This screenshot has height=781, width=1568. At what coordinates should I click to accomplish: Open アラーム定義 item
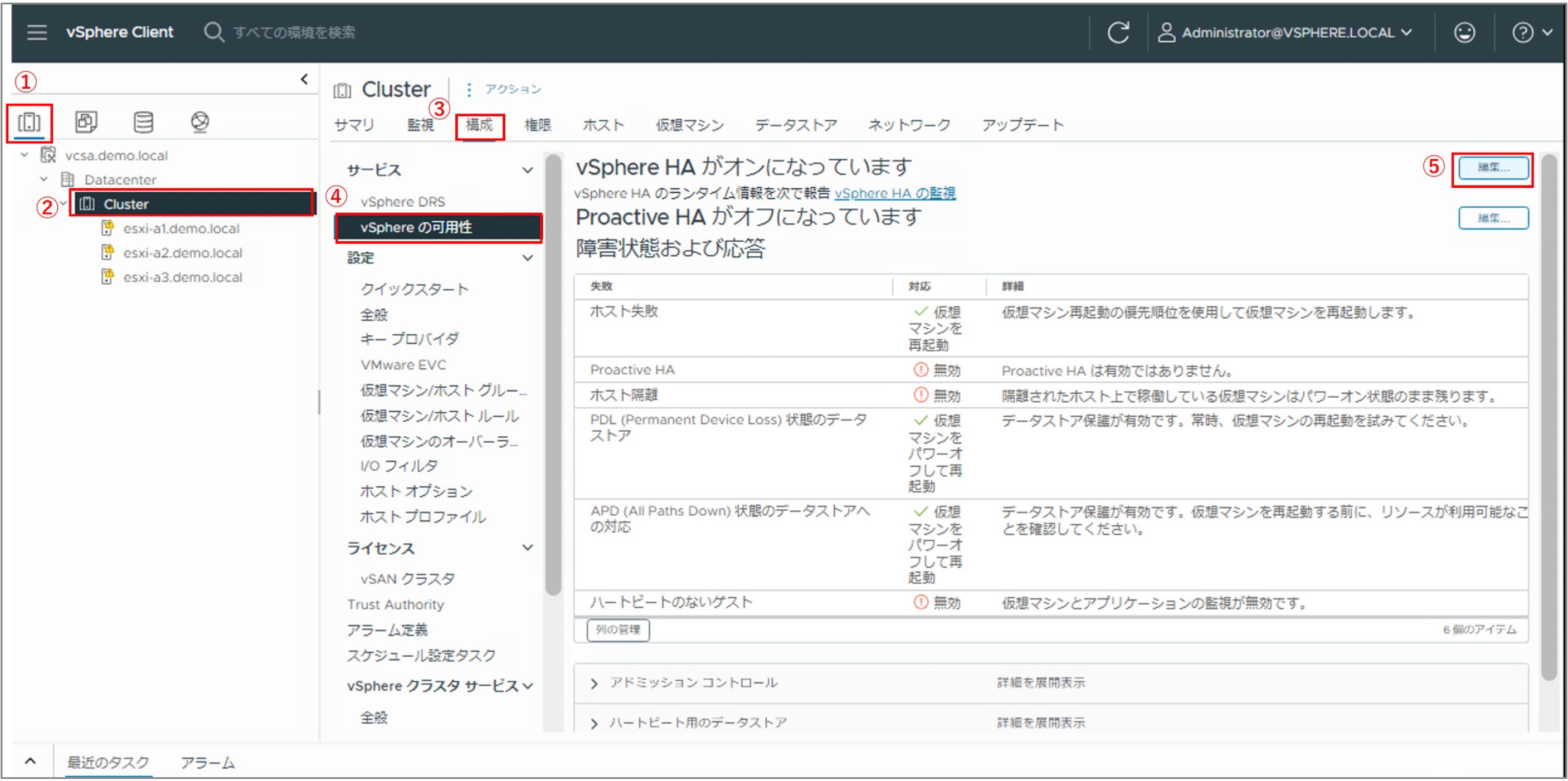pos(388,630)
